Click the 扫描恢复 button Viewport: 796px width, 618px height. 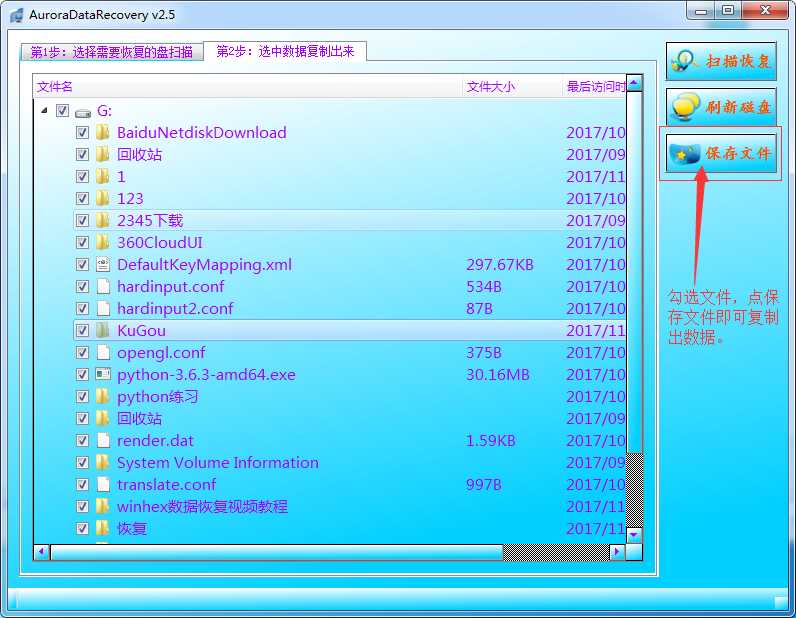pyautogui.click(x=721, y=61)
